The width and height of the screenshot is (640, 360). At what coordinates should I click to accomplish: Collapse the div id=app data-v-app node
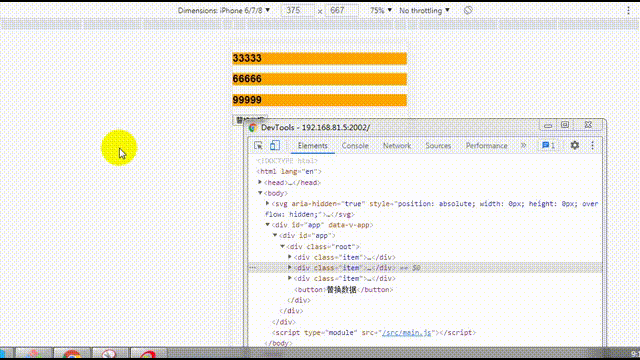click(267, 224)
